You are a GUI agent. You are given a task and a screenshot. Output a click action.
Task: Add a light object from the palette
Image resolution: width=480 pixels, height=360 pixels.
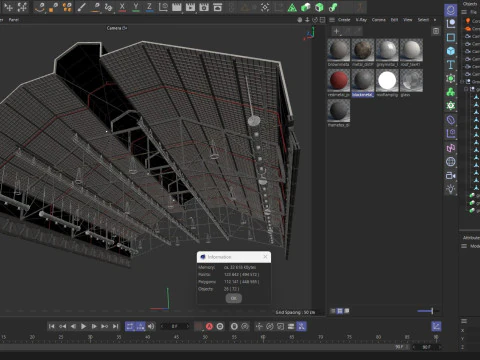pyautogui.click(x=451, y=189)
